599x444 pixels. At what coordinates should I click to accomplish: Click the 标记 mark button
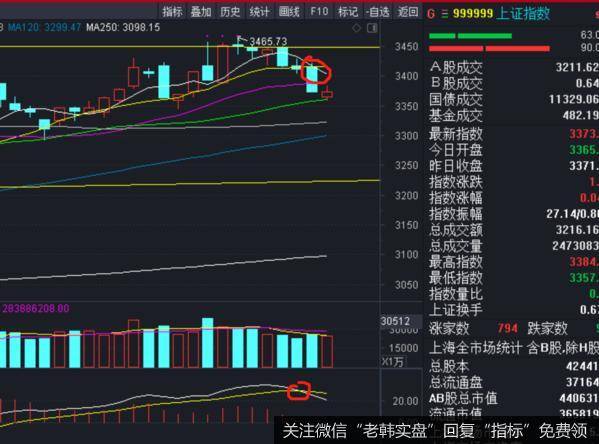[348, 12]
